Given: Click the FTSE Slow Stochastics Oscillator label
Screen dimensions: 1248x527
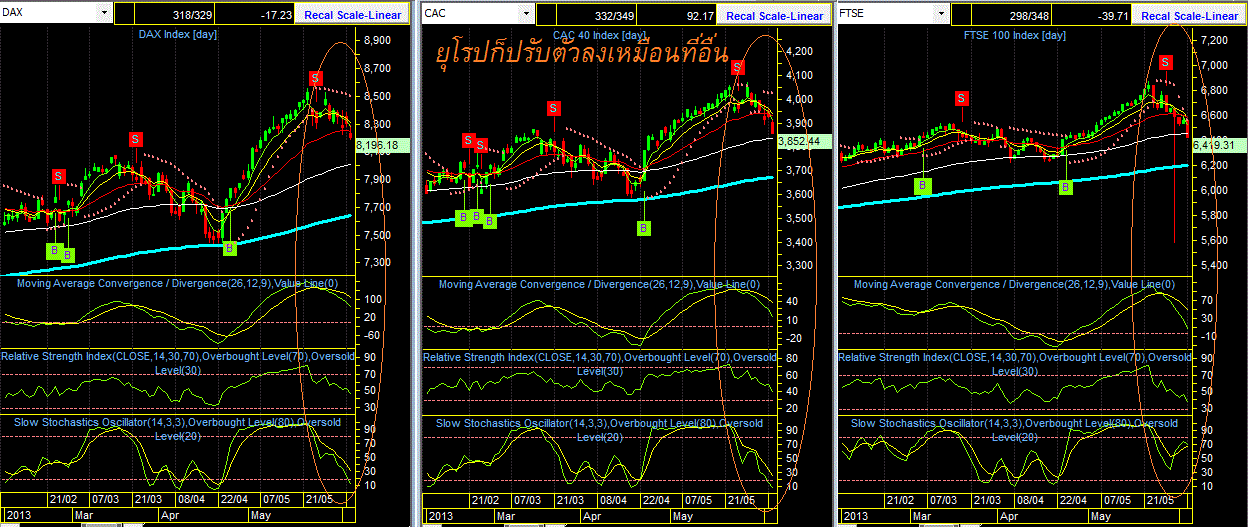Looking at the screenshot, I should click(x=1014, y=429).
